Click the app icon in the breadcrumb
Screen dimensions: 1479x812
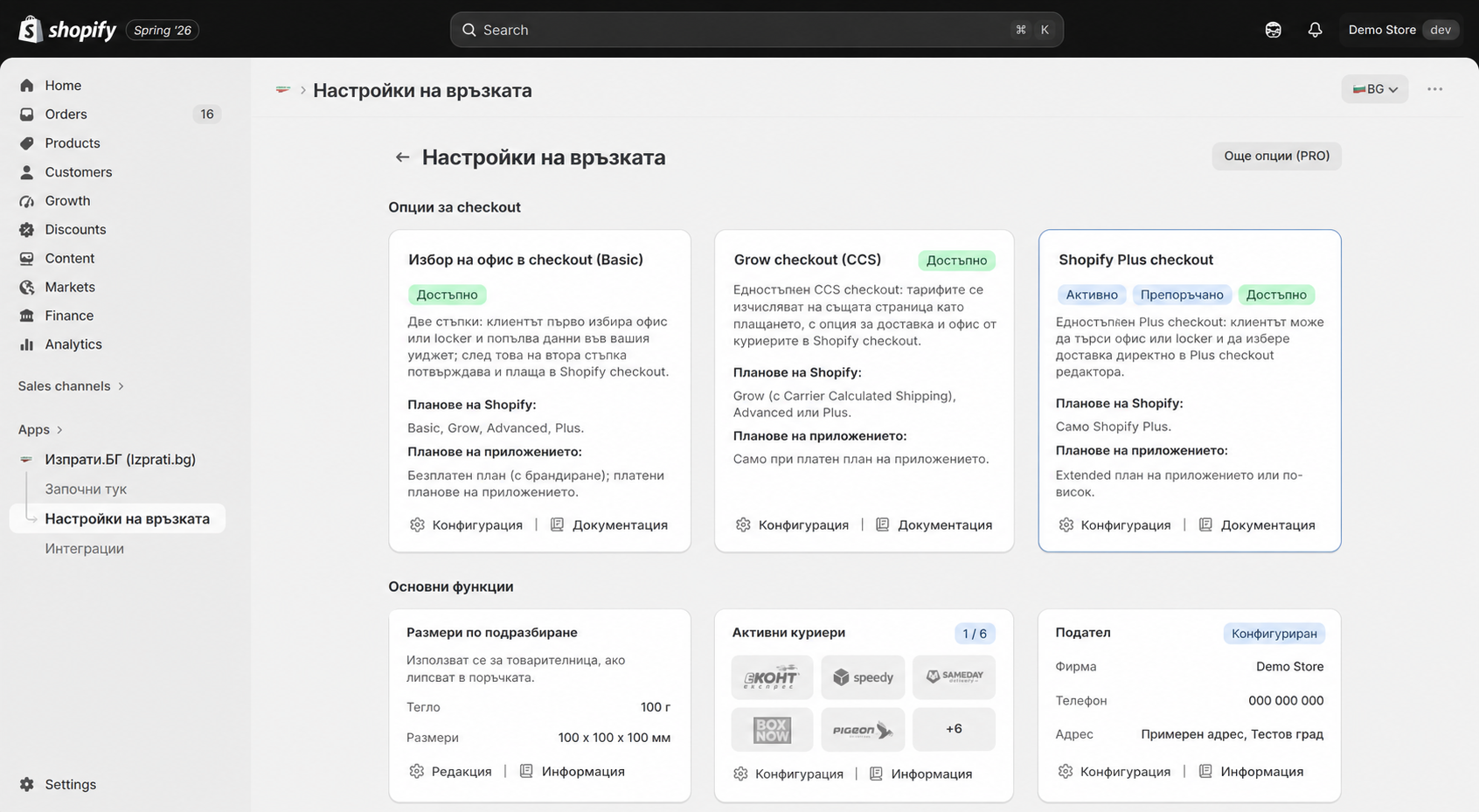click(x=282, y=90)
